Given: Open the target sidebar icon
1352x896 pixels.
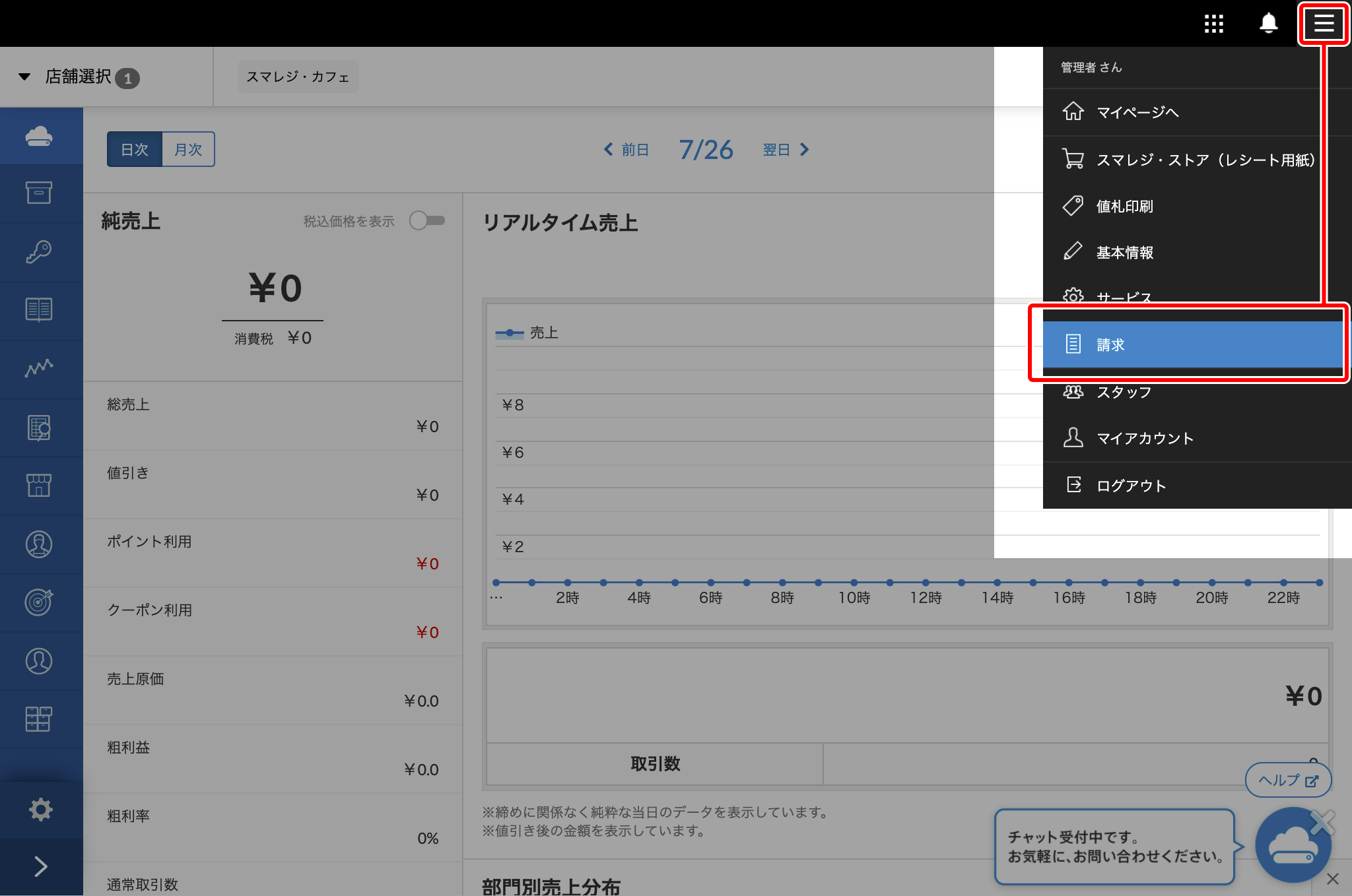Looking at the screenshot, I should [x=39, y=602].
